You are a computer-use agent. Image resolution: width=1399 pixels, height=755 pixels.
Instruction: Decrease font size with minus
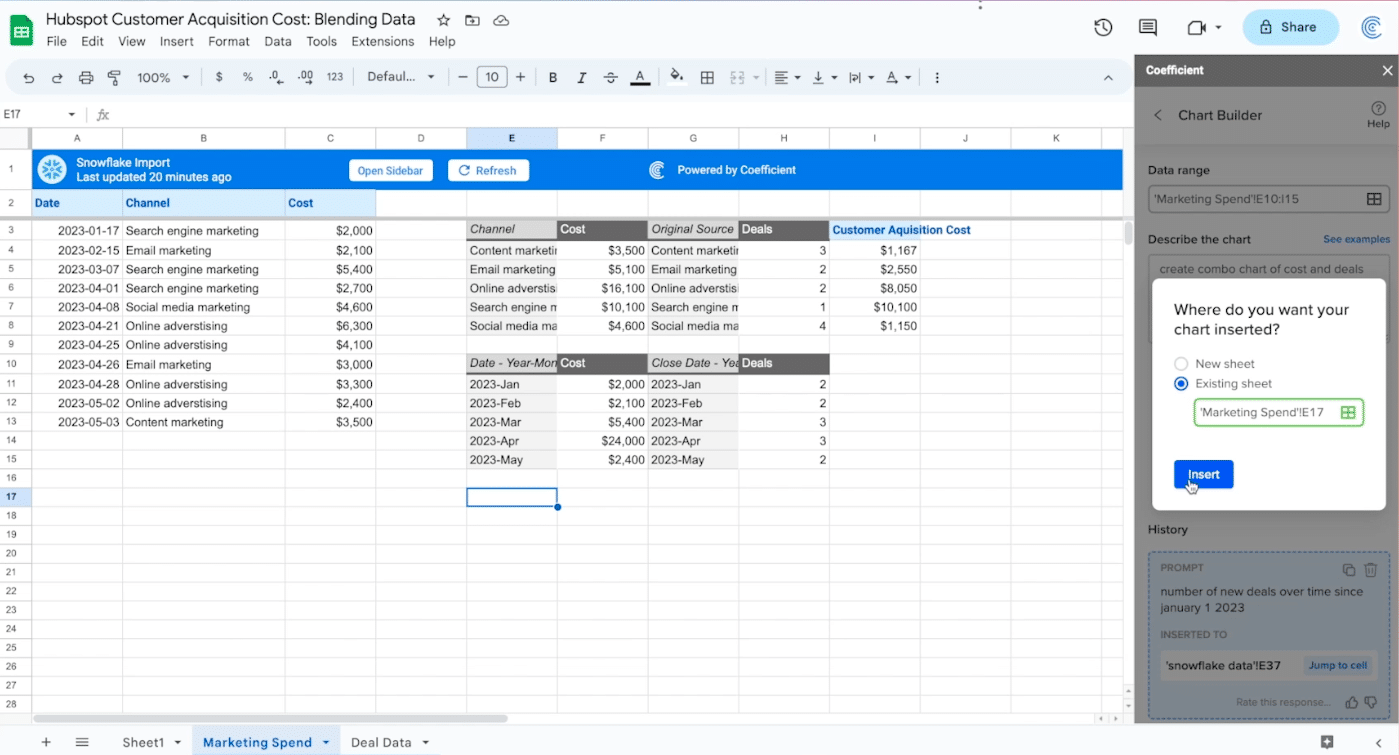463,77
